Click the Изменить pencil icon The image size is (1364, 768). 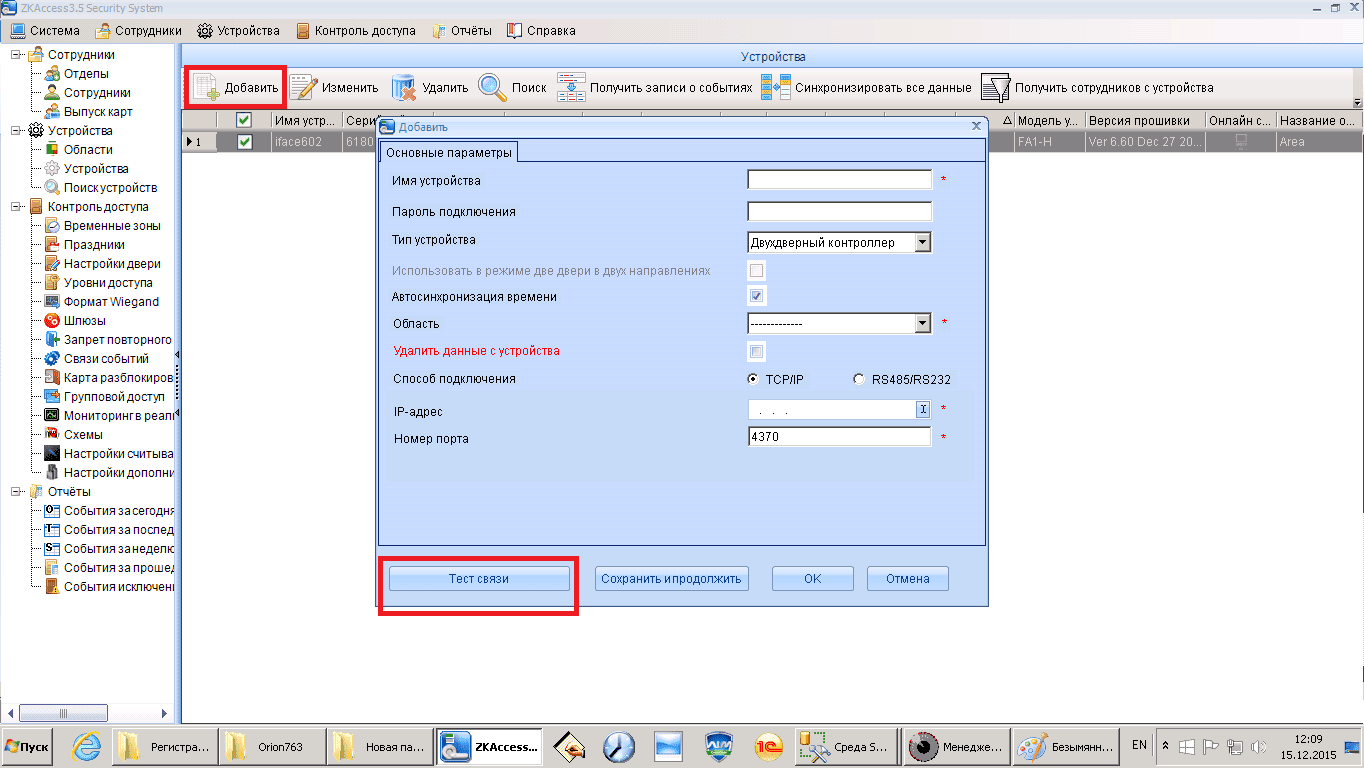click(303, 88)
